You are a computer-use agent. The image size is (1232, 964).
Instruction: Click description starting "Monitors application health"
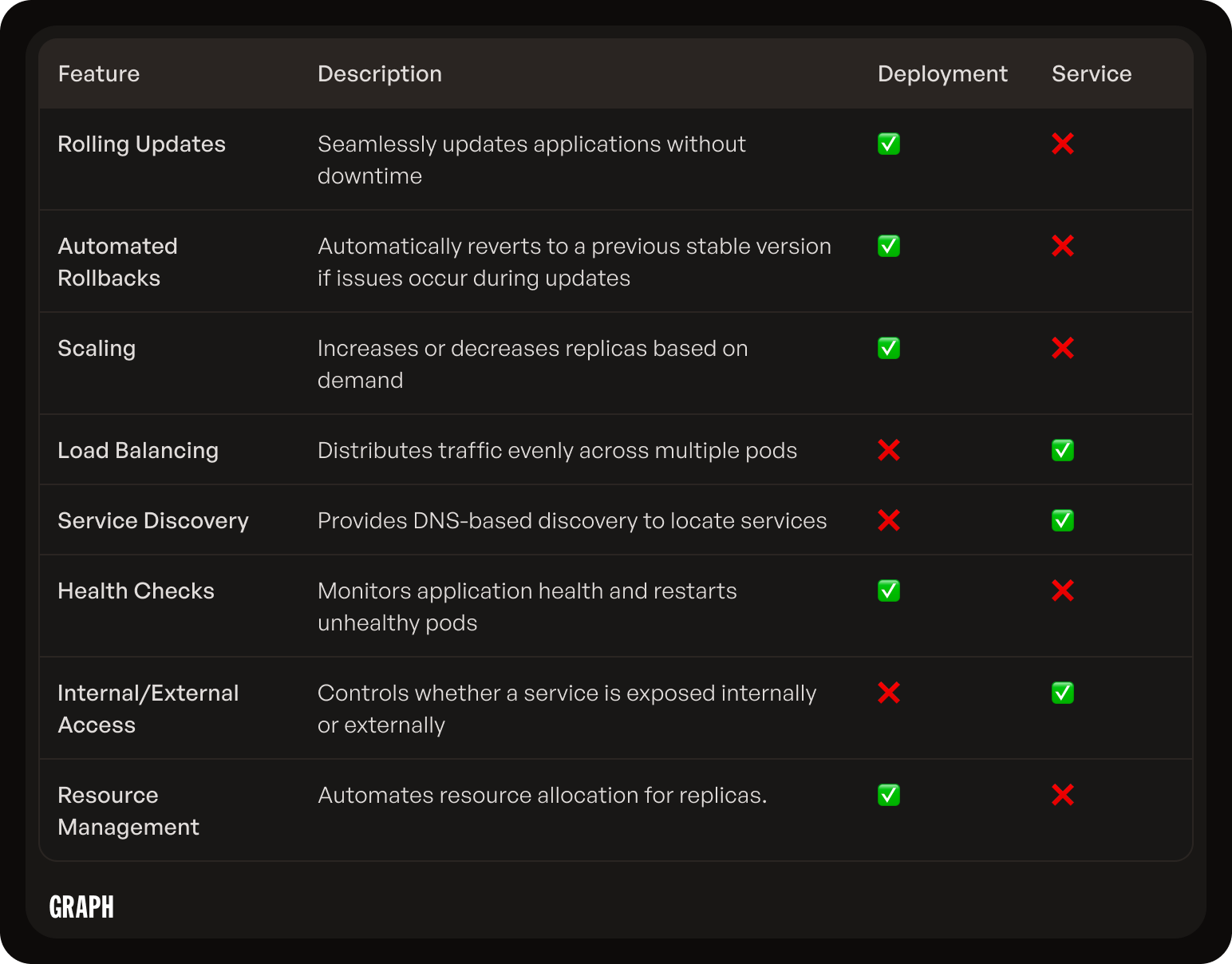coord(527,606)
